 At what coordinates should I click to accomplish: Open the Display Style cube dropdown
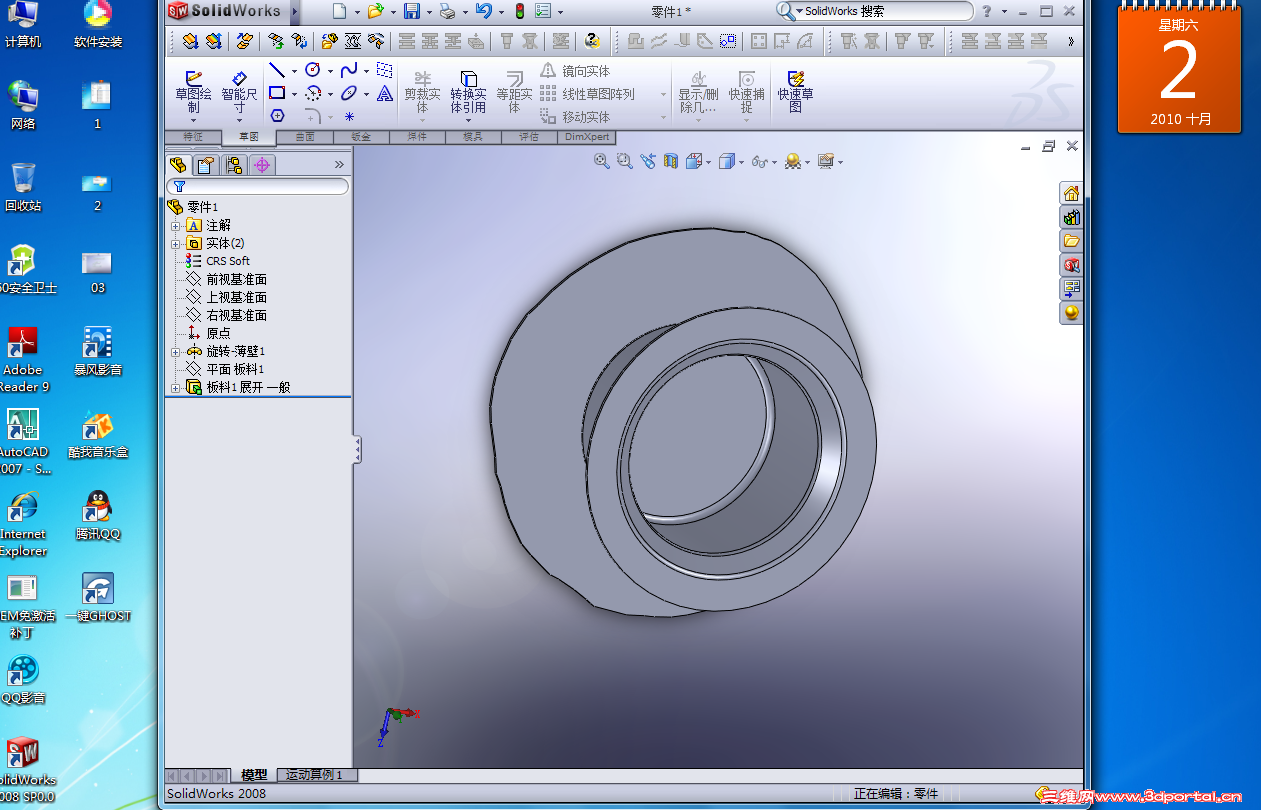[x=732, y=160]
